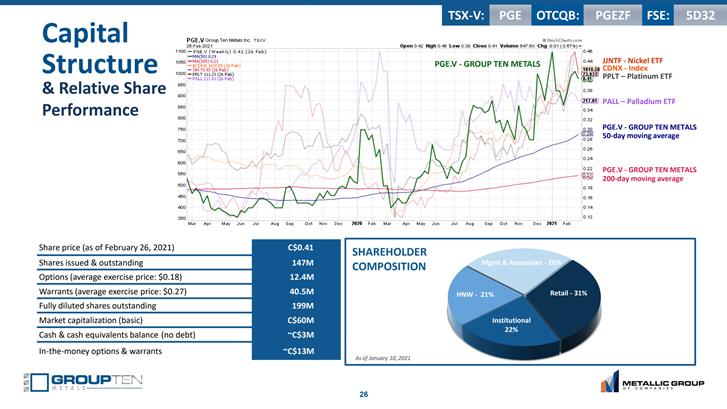Click the JJNTF - Nickel ETF legend

point(632,60)
